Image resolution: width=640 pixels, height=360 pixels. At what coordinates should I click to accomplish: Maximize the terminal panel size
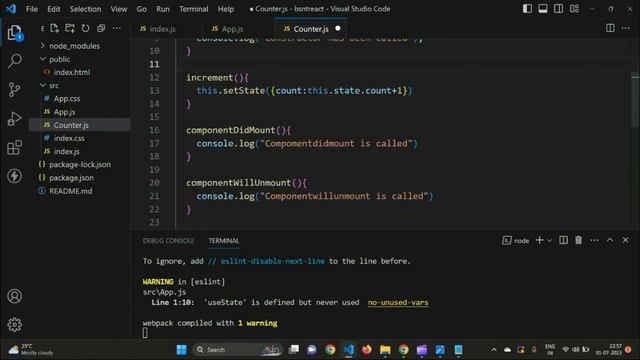coord(610,240)
